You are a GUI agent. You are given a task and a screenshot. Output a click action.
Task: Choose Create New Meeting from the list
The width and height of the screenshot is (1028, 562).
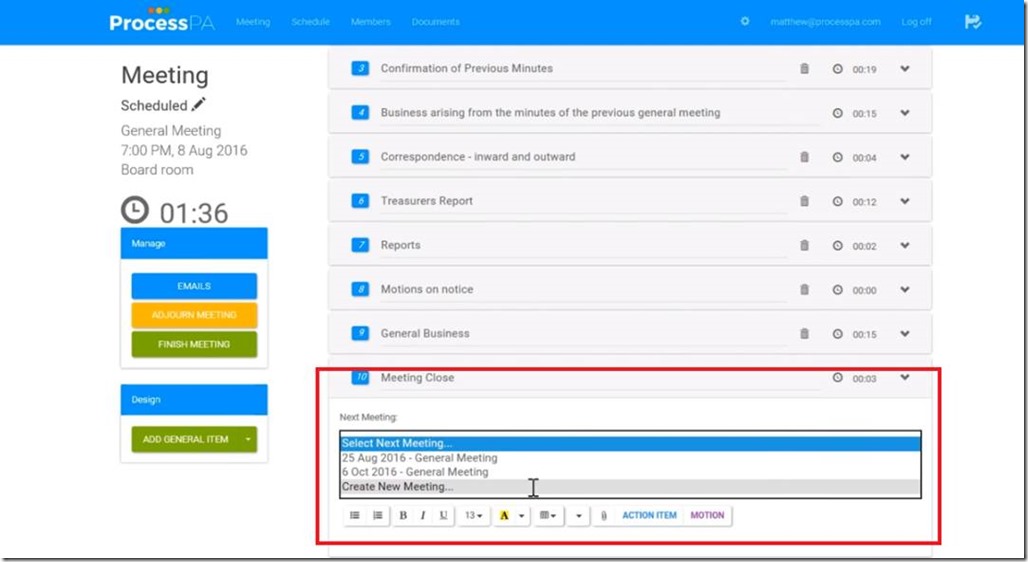pos(398,487)
